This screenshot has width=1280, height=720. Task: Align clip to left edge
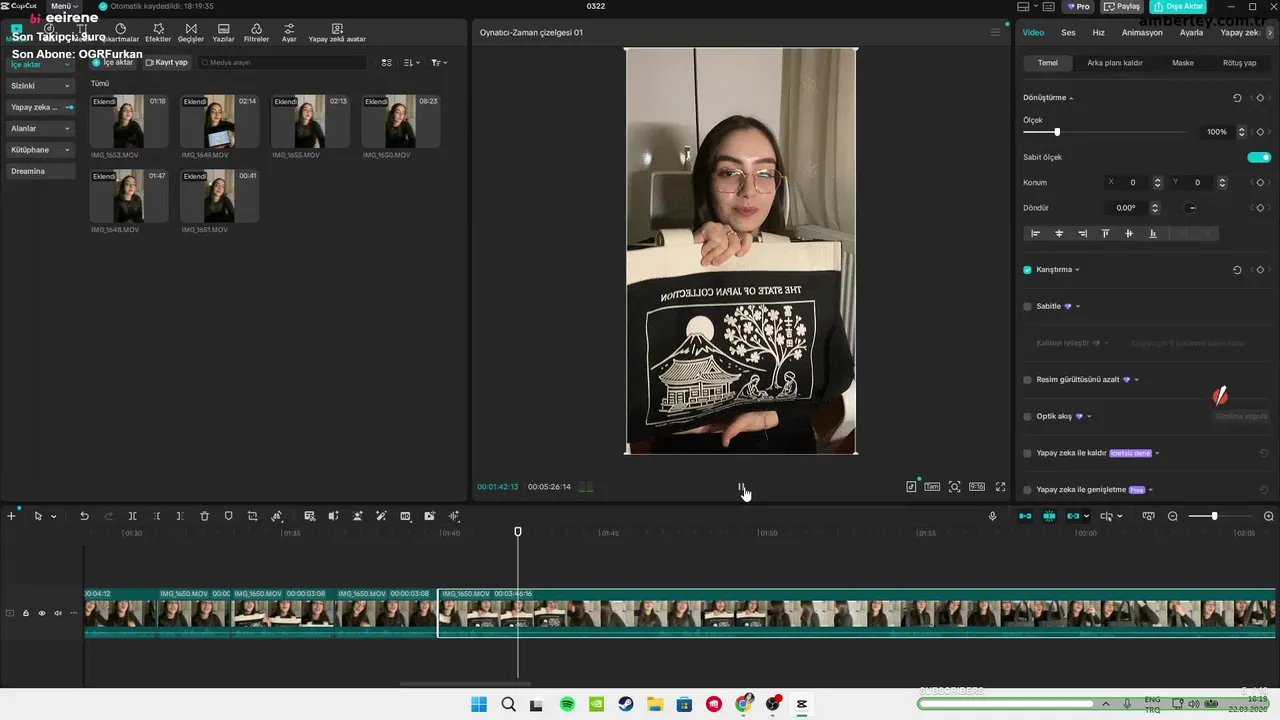[1035, 233]
